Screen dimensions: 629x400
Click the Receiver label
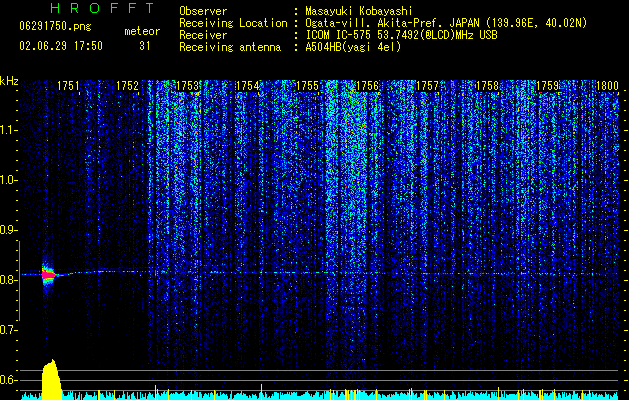coord(203,35)
